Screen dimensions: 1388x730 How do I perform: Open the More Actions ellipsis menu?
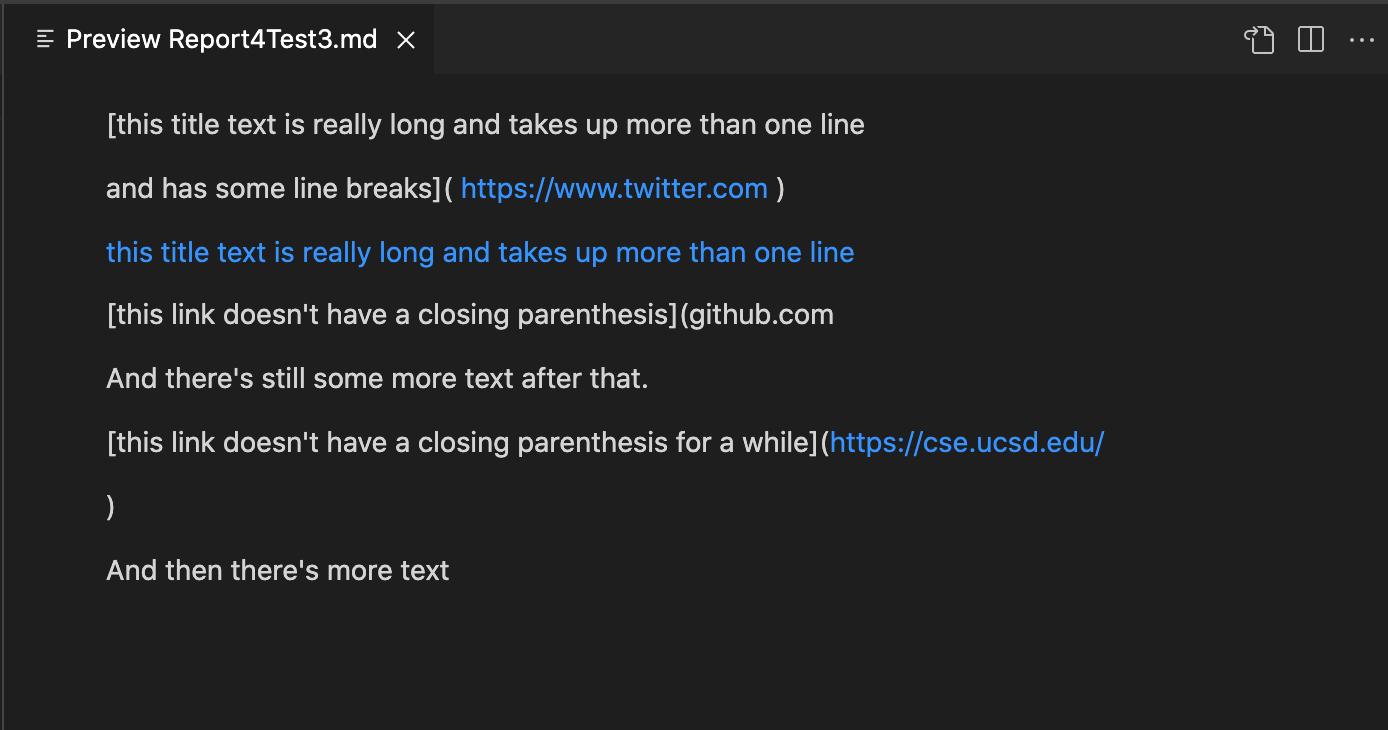pos(1361,40)
